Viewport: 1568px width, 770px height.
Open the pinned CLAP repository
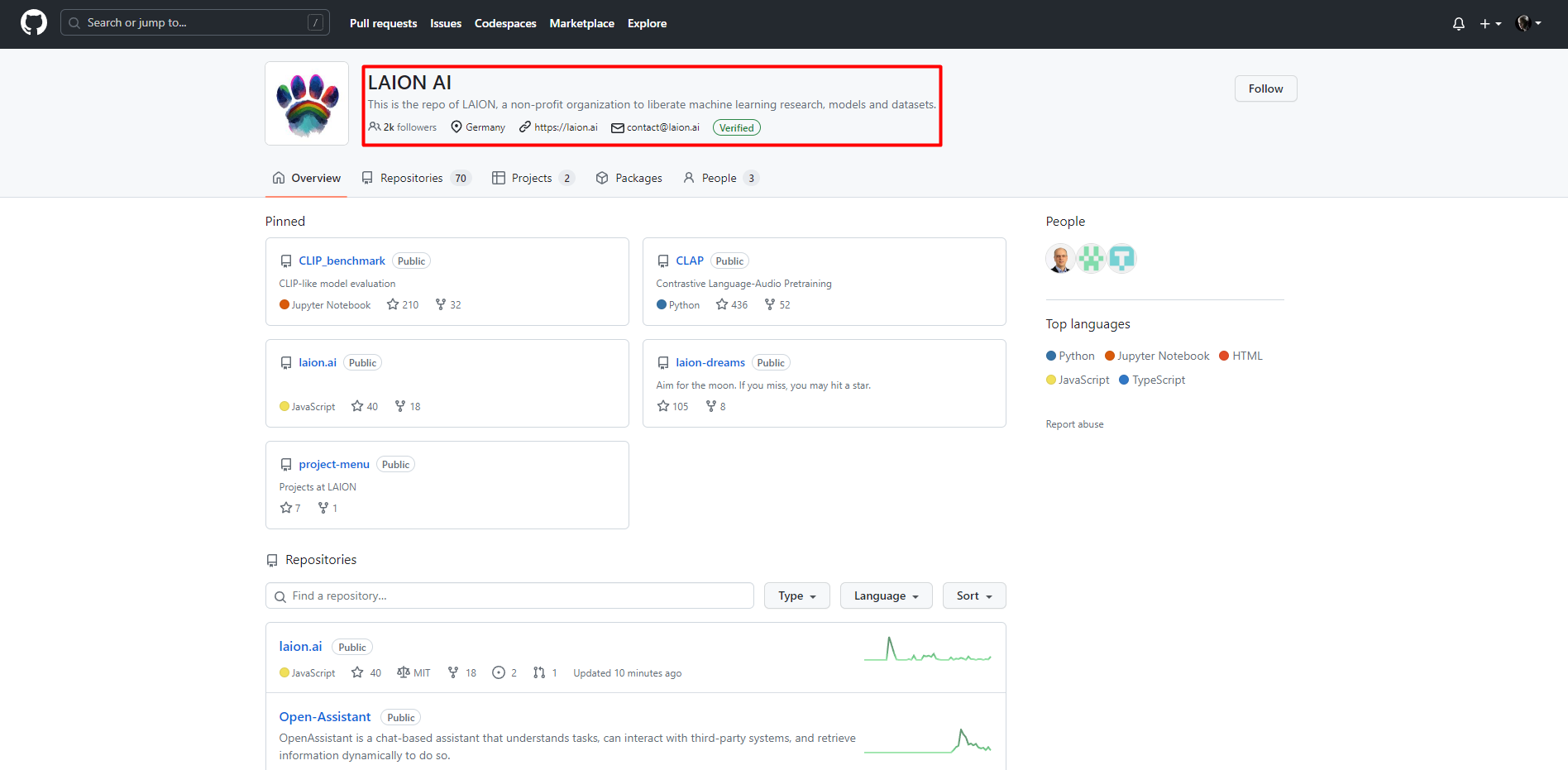pyautogui.click(x=690, y=261)
